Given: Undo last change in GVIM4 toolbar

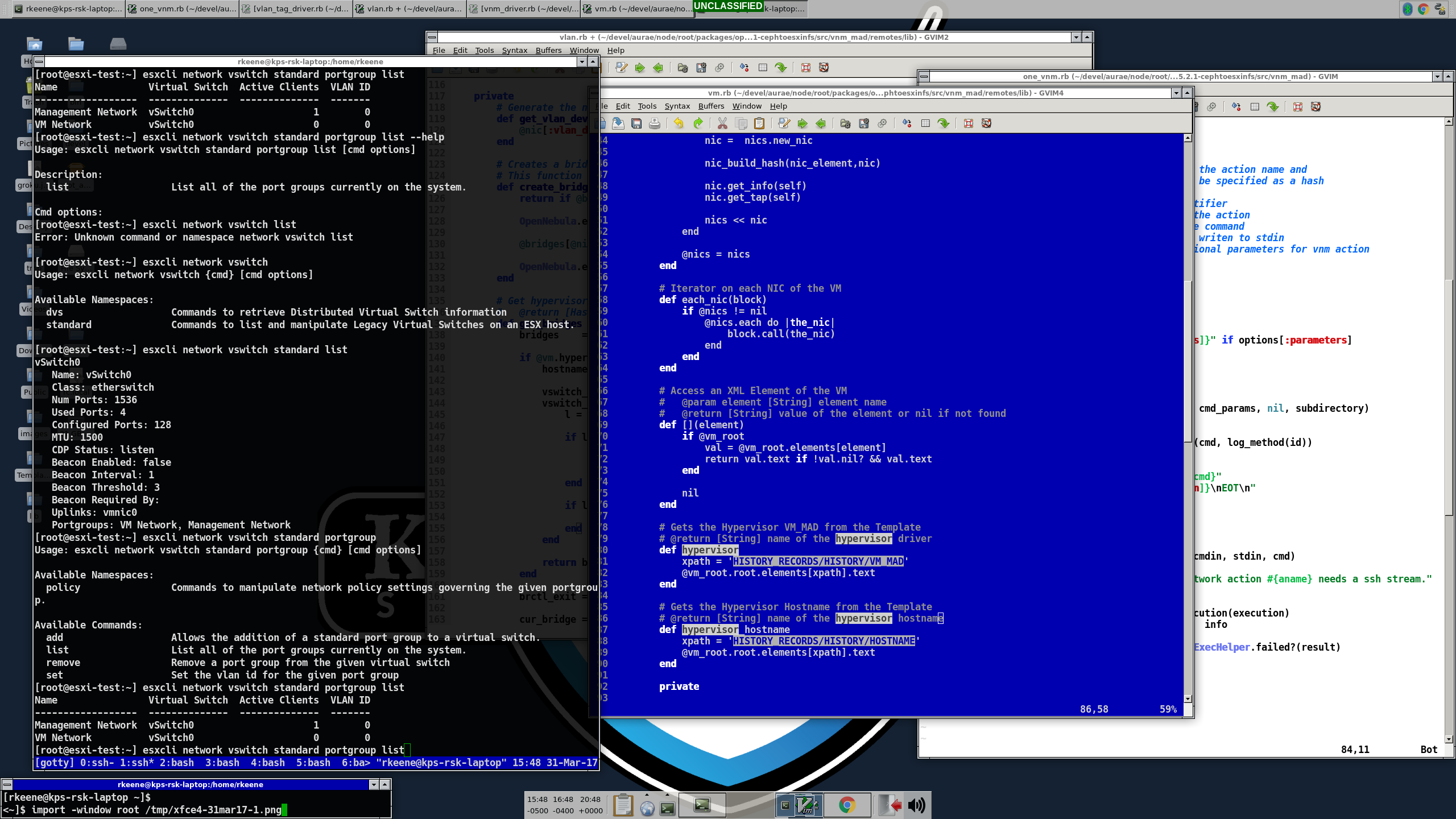Looking at the screenshot, I should (679, 123).
